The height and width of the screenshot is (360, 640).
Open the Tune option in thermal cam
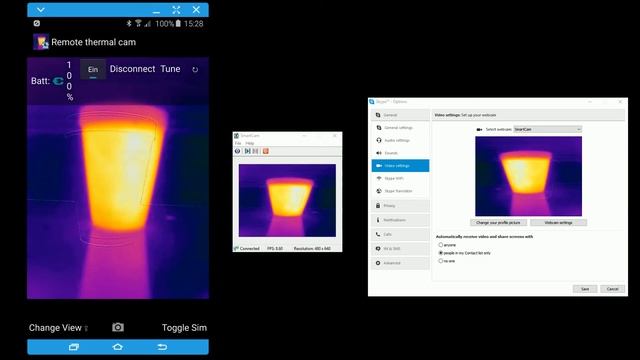(x=170, y=69)
